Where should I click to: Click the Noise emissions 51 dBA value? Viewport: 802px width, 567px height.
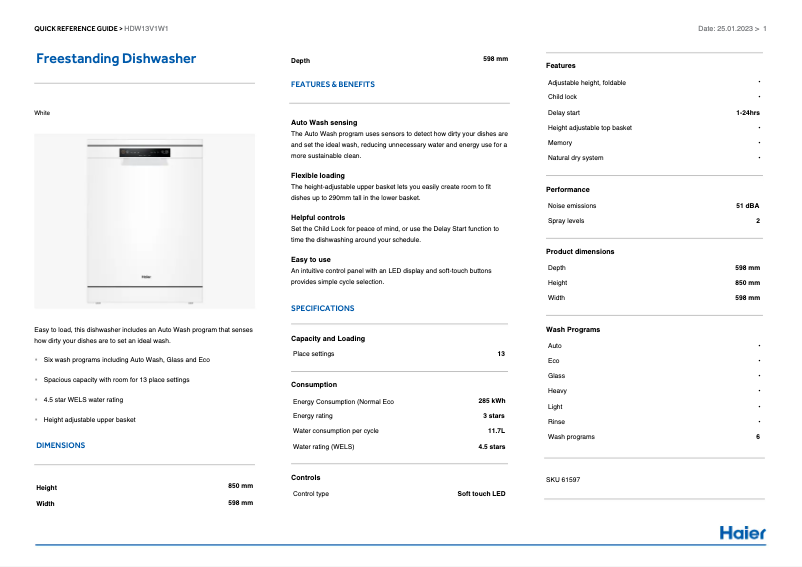(x=747, y=205)
